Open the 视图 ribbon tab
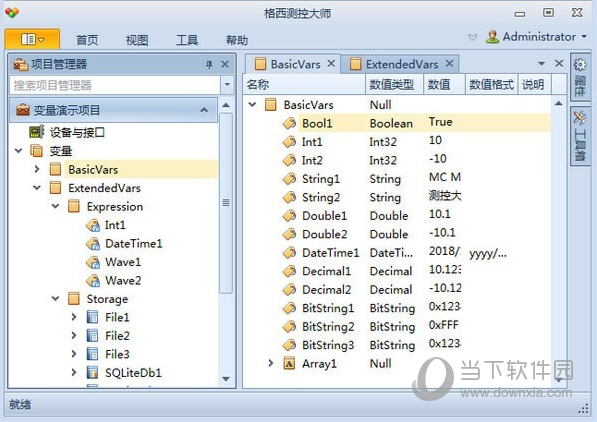597x422 pixels. [x=137, y=40]
